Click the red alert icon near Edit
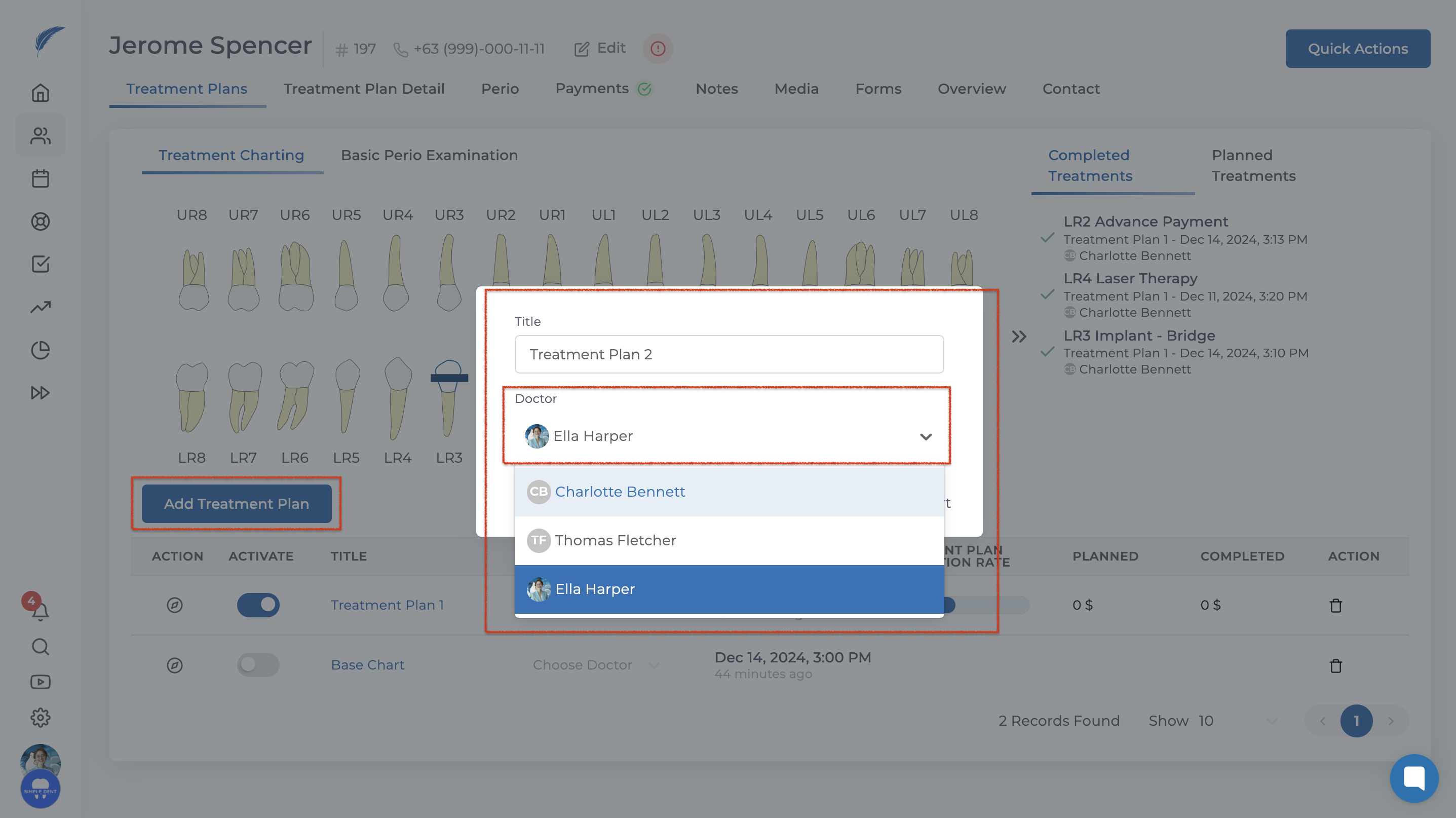The height and width of the screenshot is (818, 1456). pyautogui.click(x=658, y=49)
